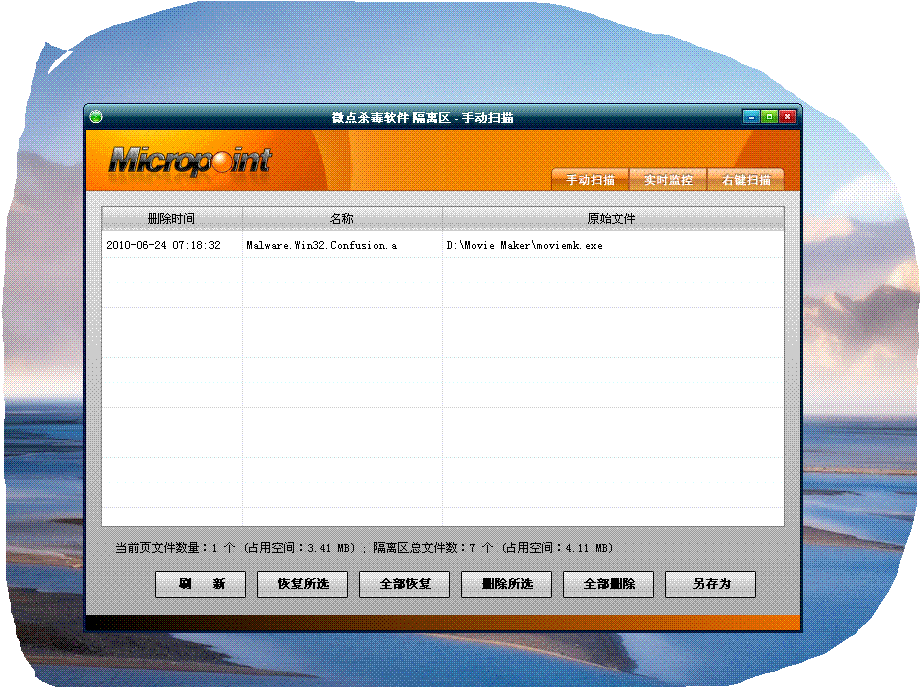Sort by the 名称 column header
This screenshot has height=689, width=922.
point(342,219)
